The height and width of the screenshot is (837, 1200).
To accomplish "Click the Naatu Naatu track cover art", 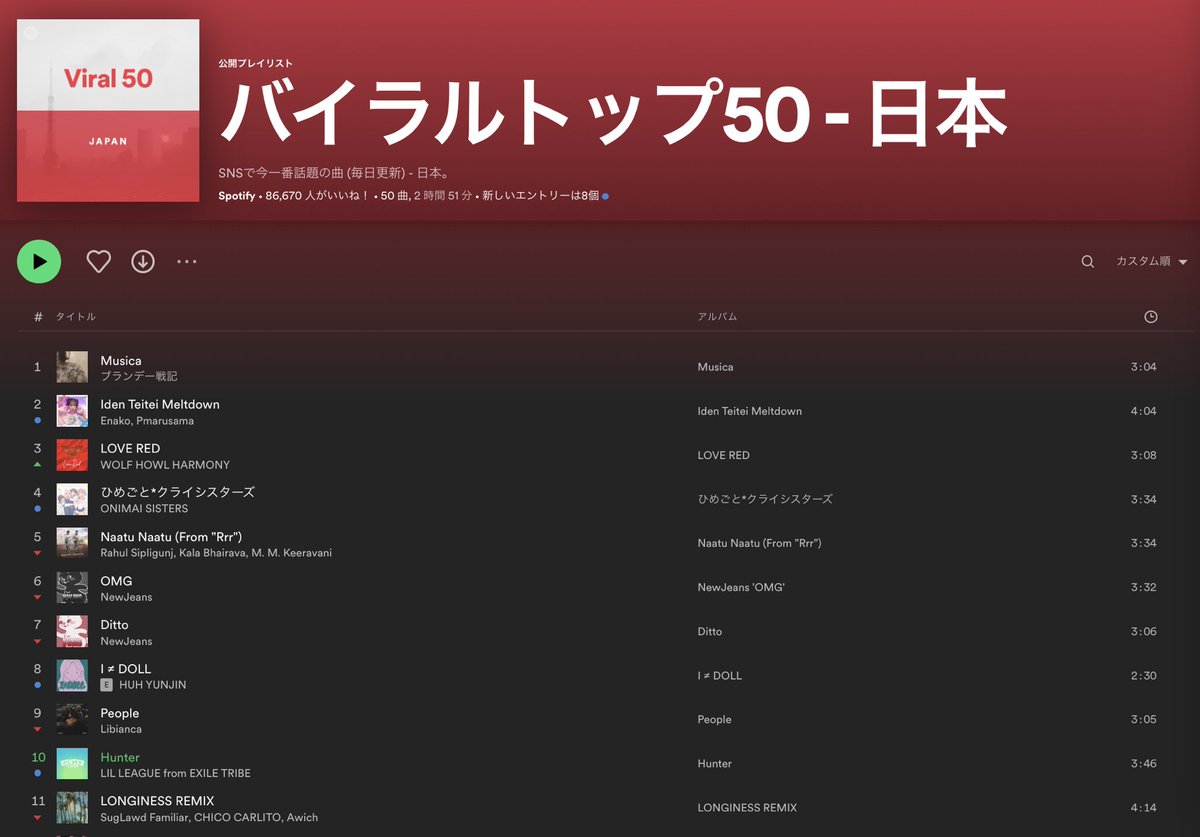I will [72, 543].
